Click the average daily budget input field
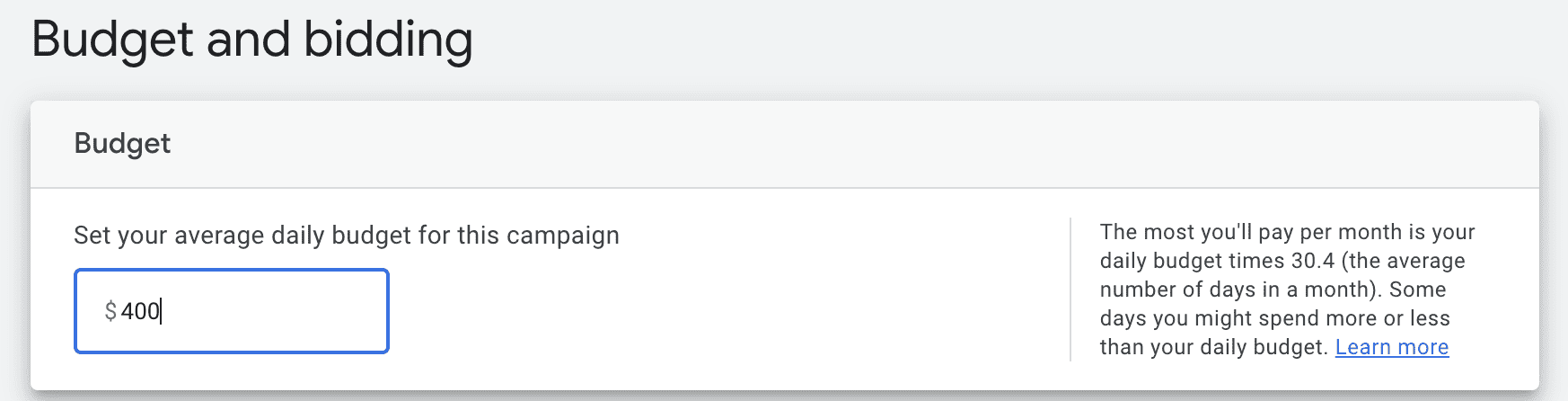The width and height of the screenshot is (1568, 401). tap(232, 311)
